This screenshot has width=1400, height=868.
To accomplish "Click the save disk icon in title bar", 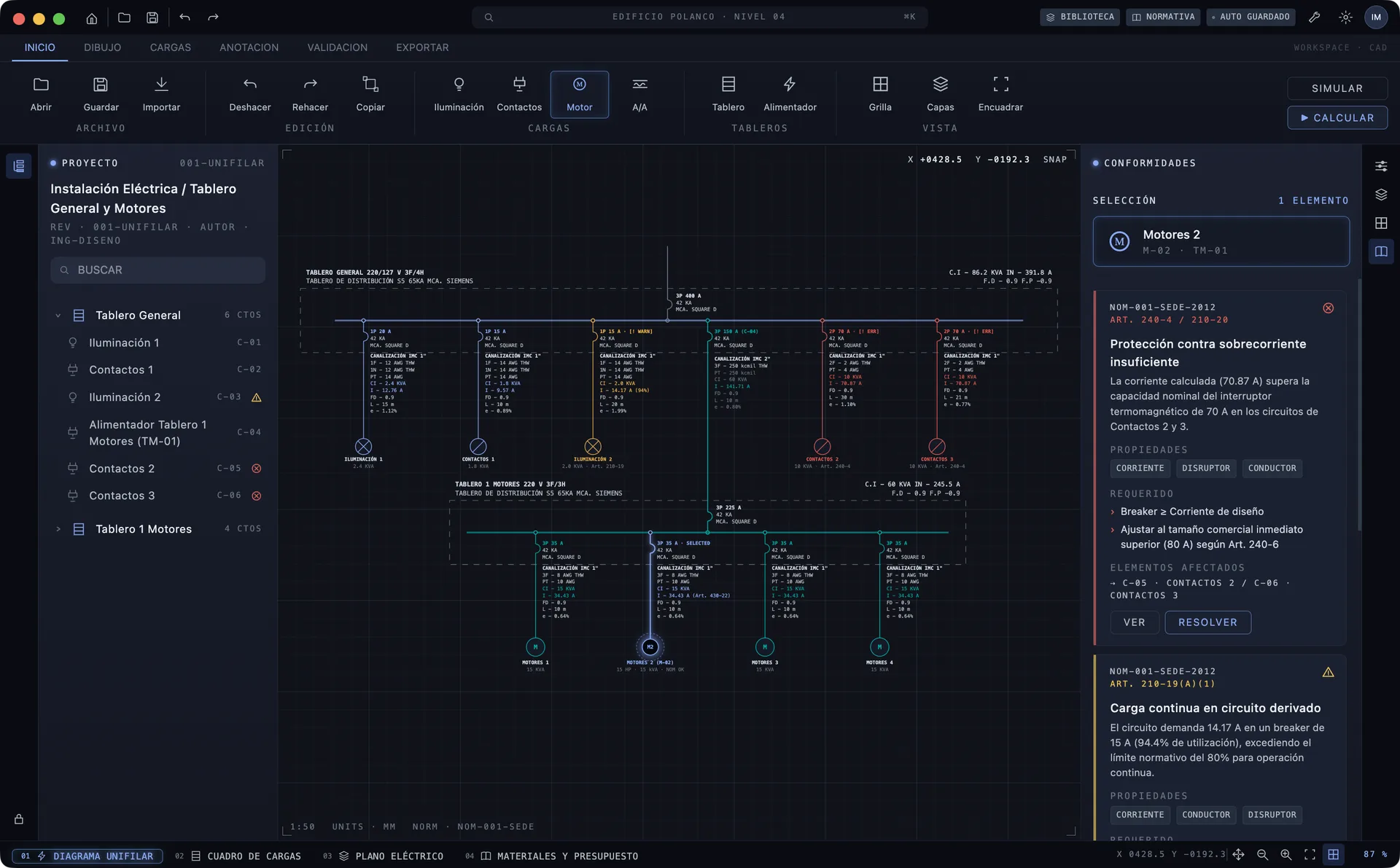I will pyautogui.click(x=152, y=17).
